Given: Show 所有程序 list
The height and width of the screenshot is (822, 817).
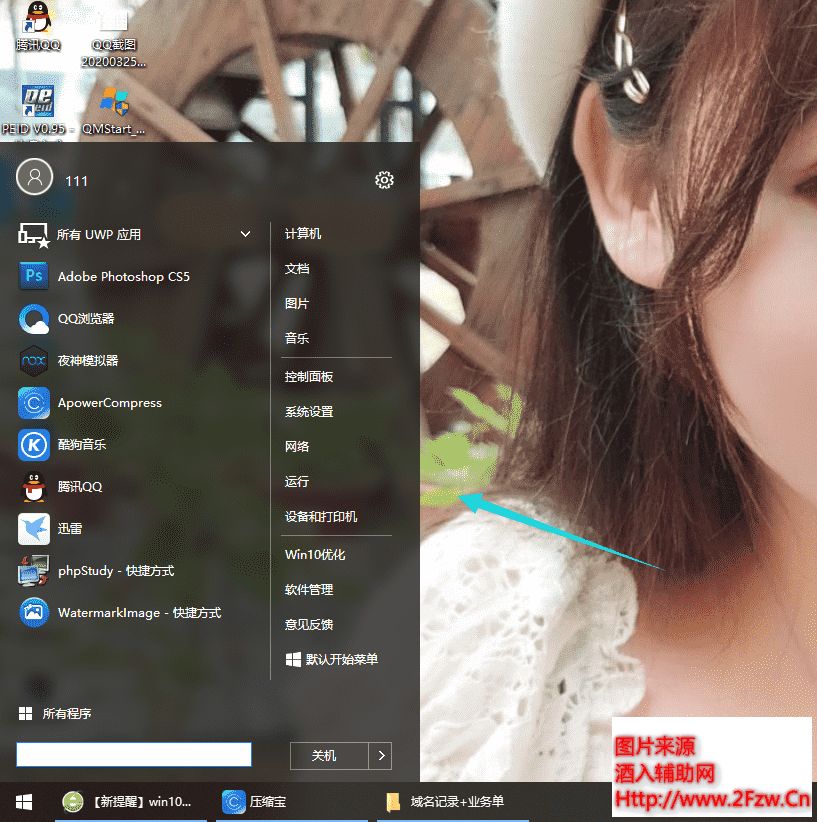Looking at the screenshot, I should coord(66,714).
